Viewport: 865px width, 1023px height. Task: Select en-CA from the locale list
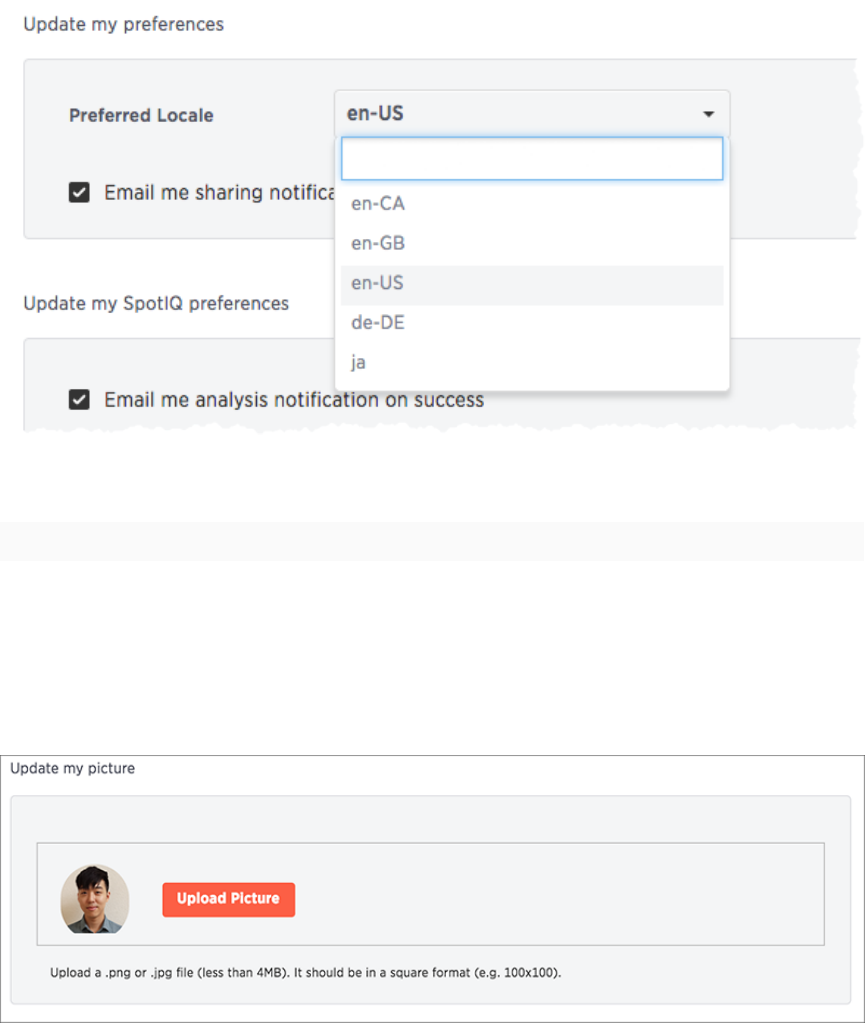point(532,204)
